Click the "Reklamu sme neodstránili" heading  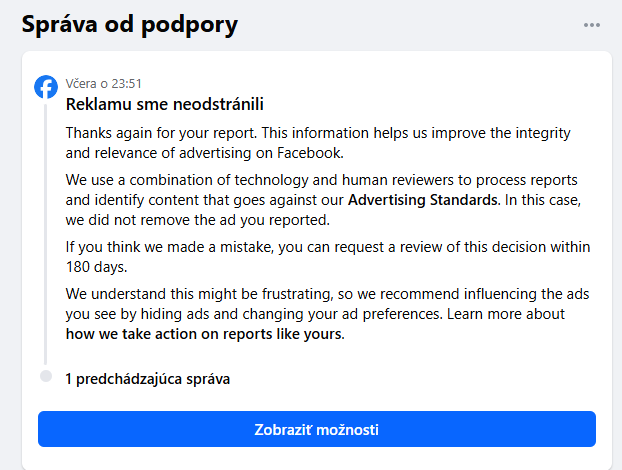[164, 103]
